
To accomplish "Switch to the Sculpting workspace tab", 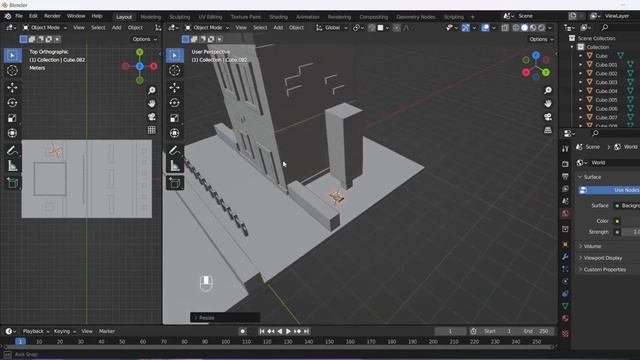I will (180, 17).
